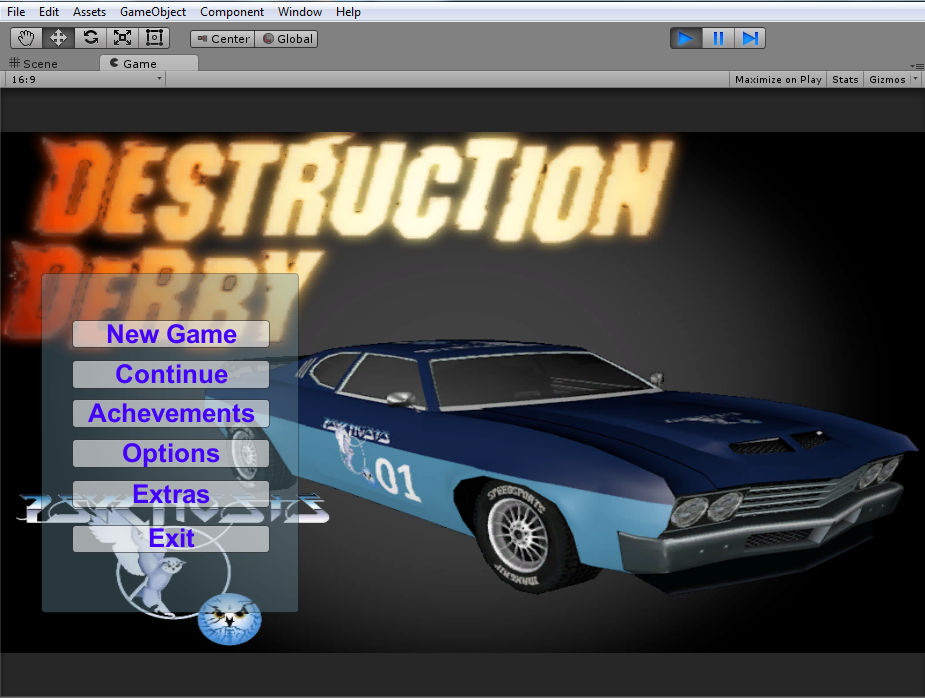Select the Rotate tool
Viewport: 925px width, 698px height.
90,37
